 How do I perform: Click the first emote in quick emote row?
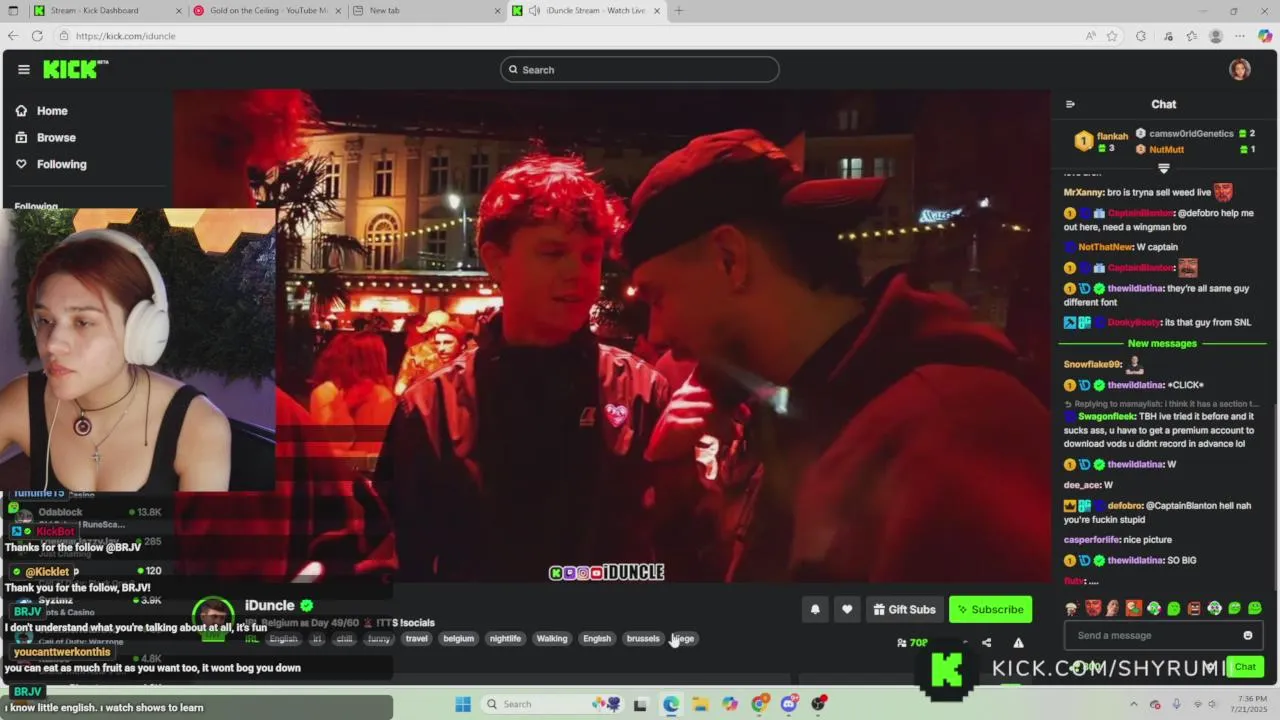click(1072, 608)
